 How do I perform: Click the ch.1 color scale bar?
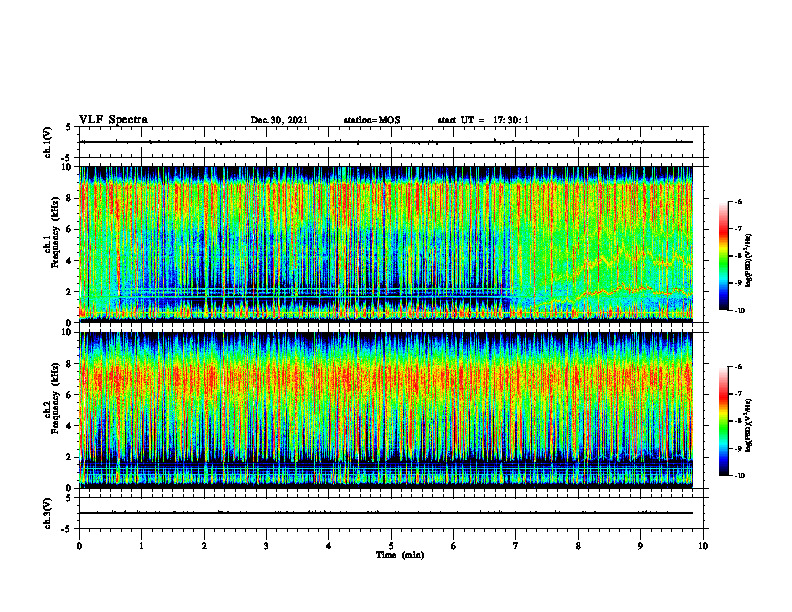pos(723,256)
